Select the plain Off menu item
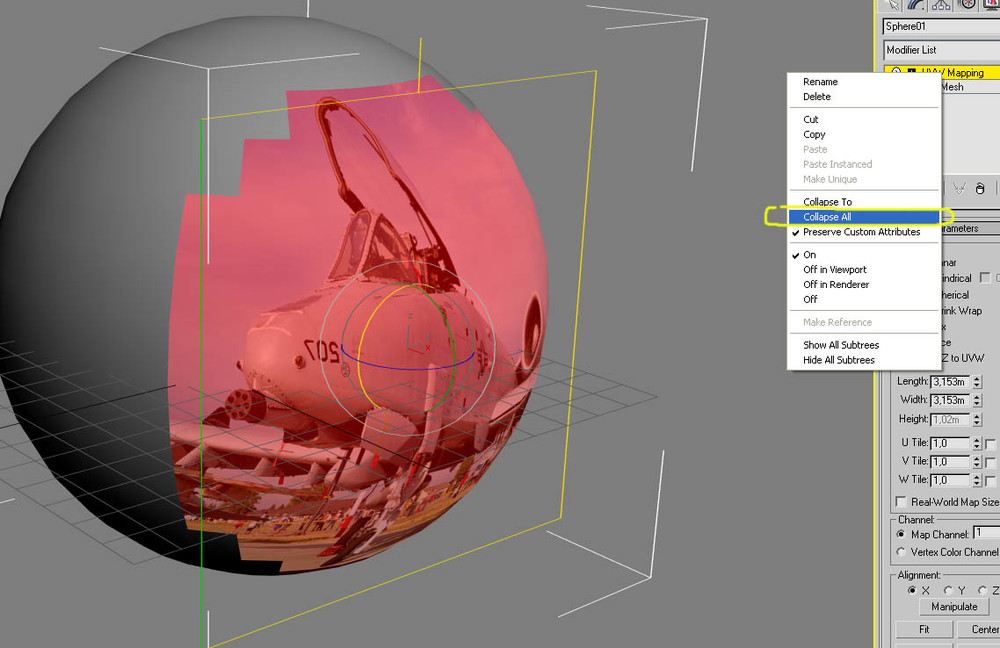This screenshot has width=1000, height=648. pos(810,299)
